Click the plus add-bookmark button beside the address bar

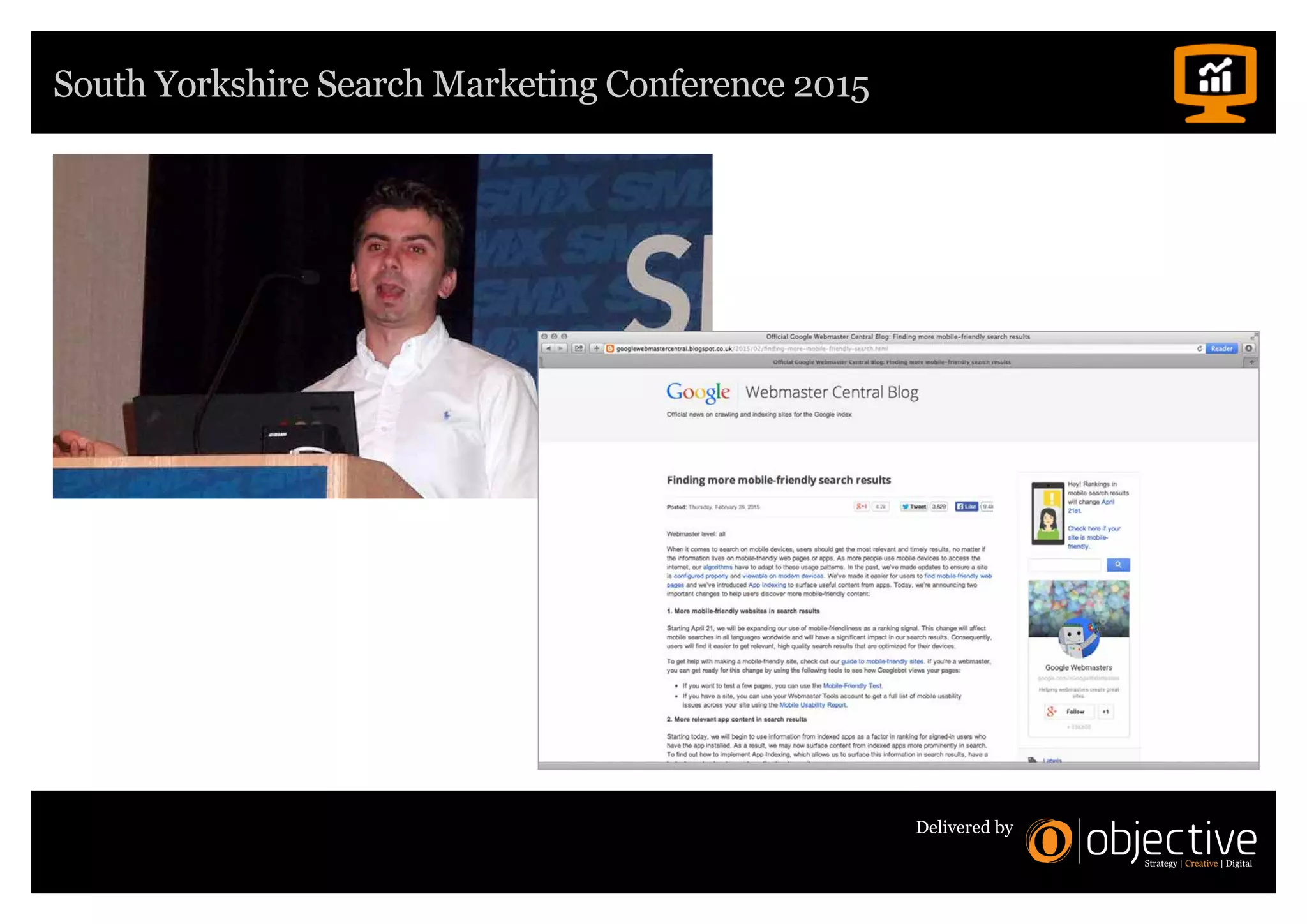[x=597, y=348]
